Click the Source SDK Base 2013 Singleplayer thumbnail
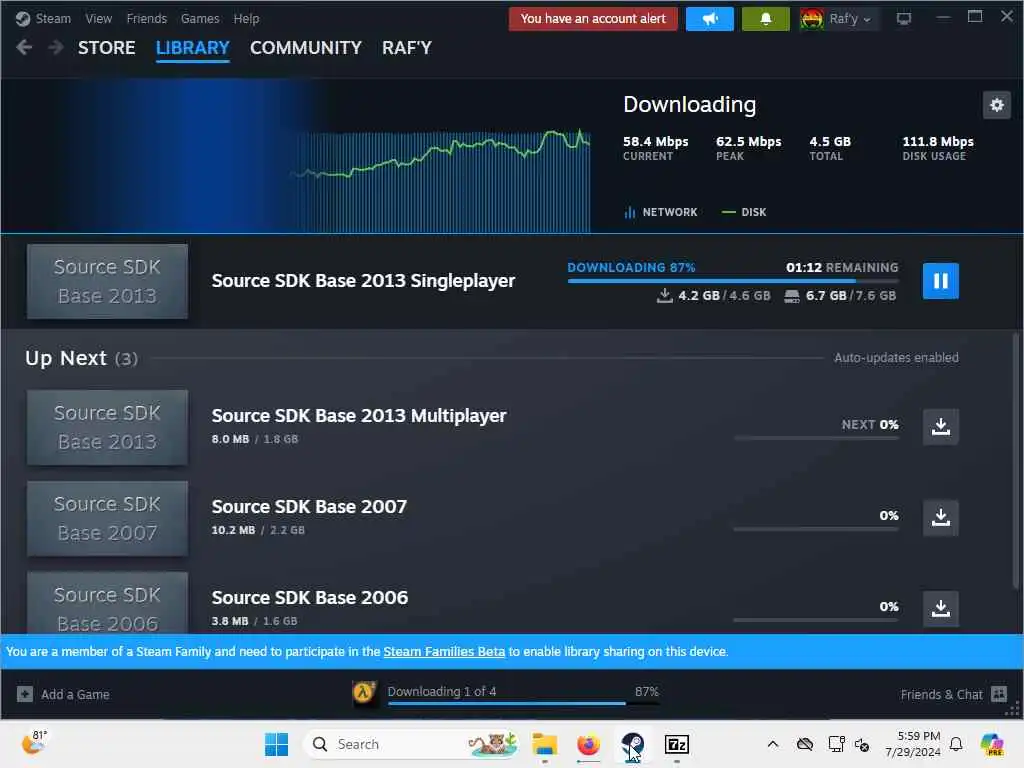1024x768 pixels. click(107, 281)
